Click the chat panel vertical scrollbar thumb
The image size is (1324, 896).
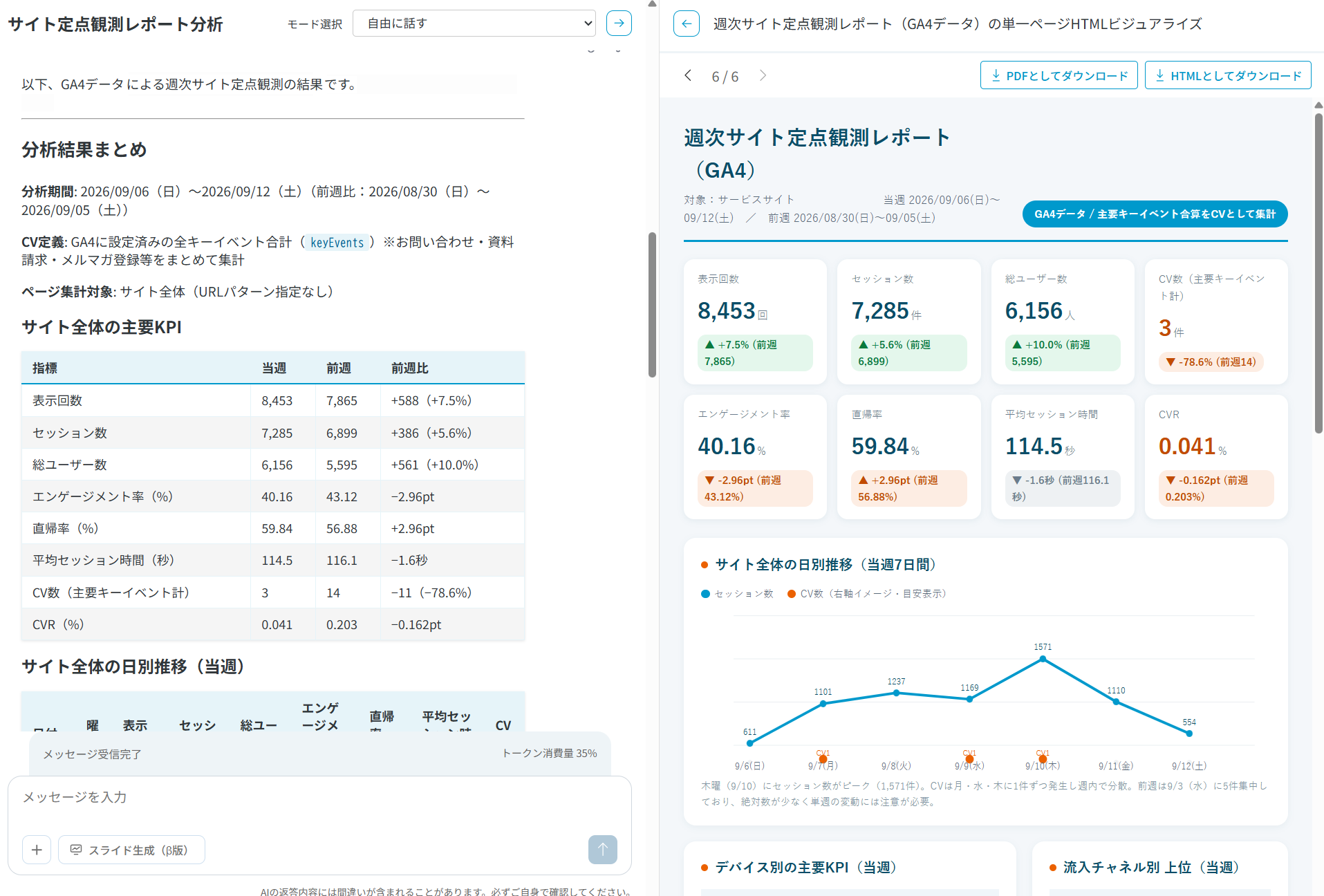(651, 304)
